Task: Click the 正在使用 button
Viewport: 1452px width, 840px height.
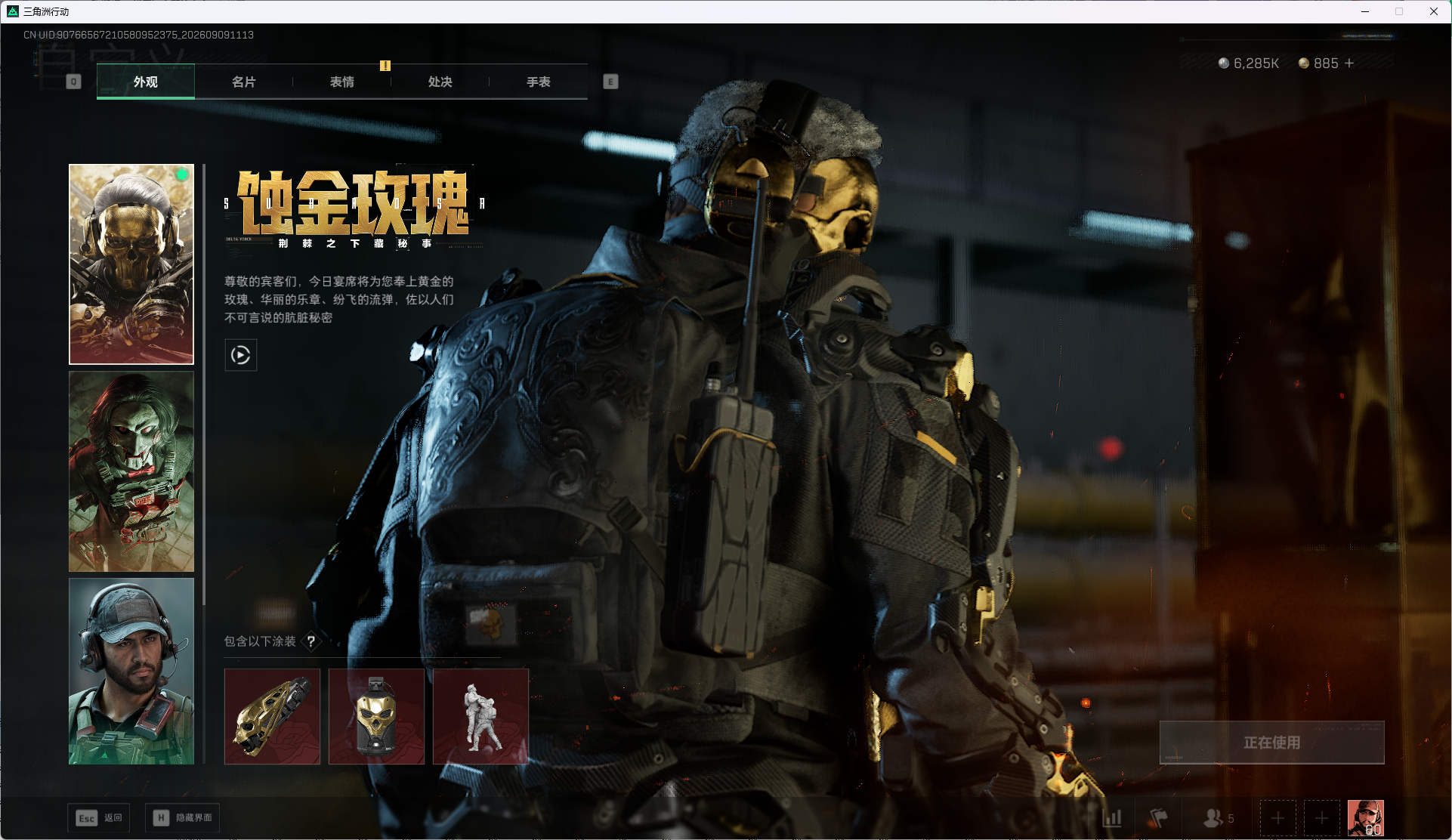Action: [1272, 743]
